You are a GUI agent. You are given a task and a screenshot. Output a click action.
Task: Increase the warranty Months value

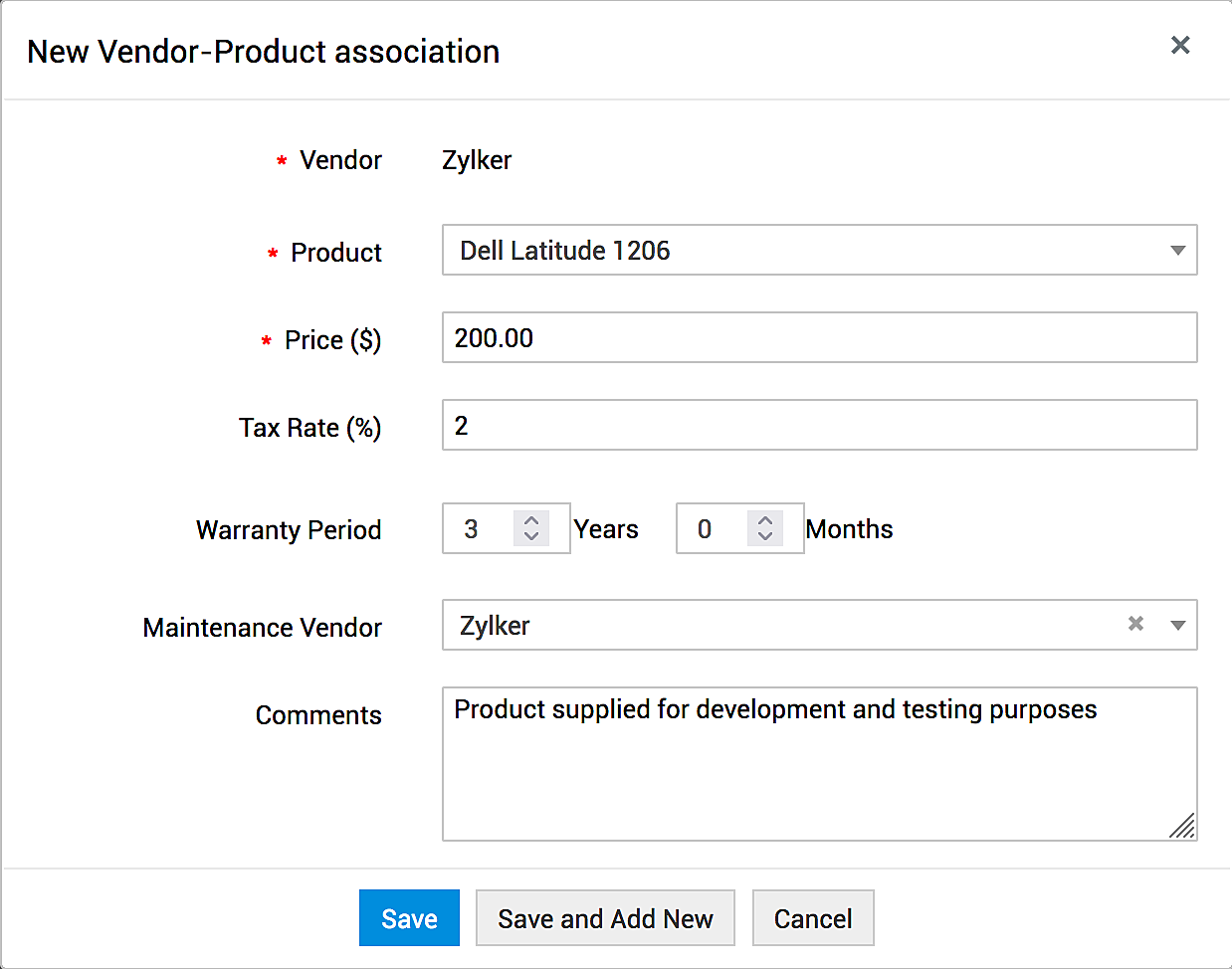764,519
